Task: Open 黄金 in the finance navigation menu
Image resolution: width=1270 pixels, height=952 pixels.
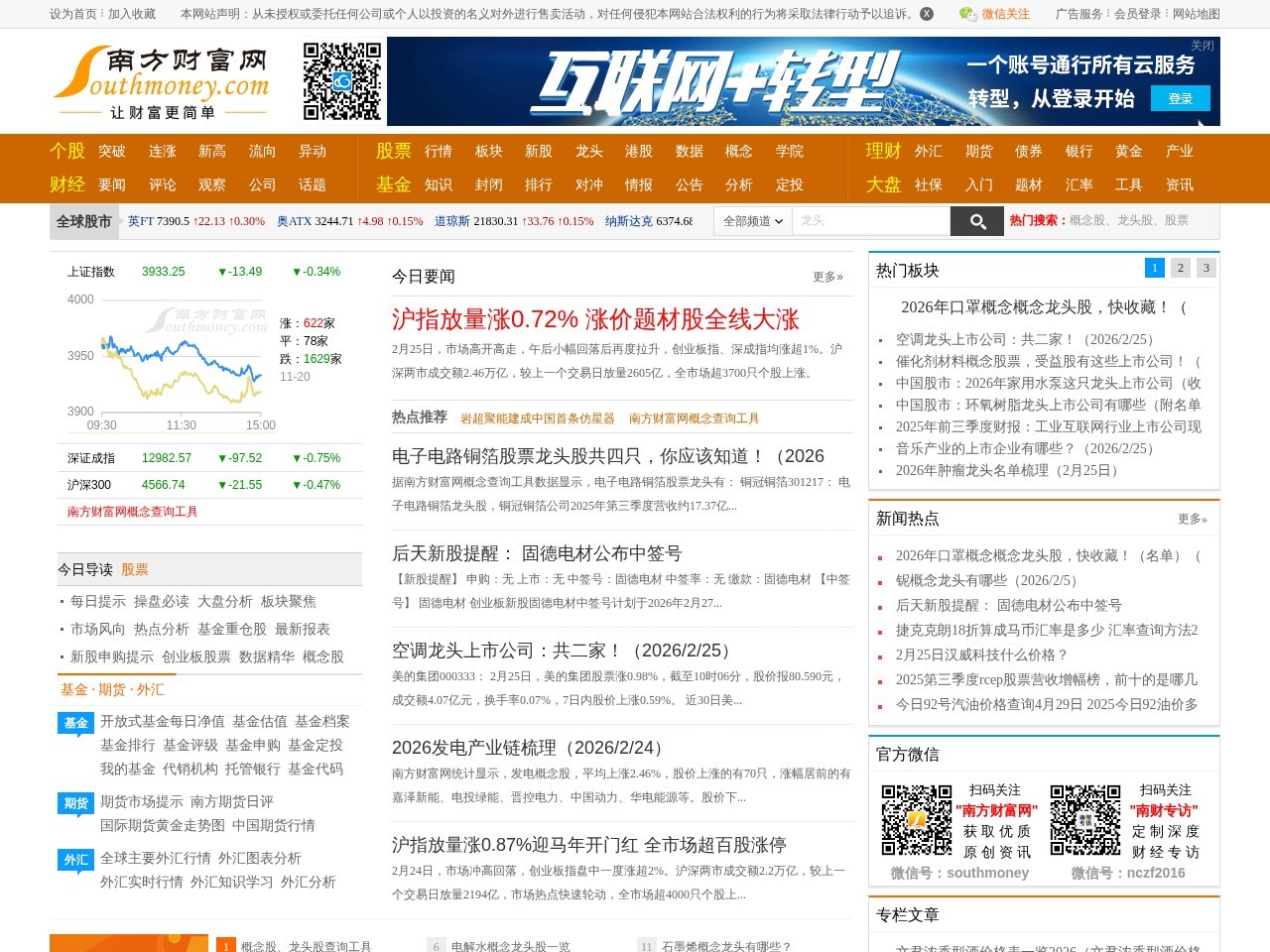Action: point(1129,151)
